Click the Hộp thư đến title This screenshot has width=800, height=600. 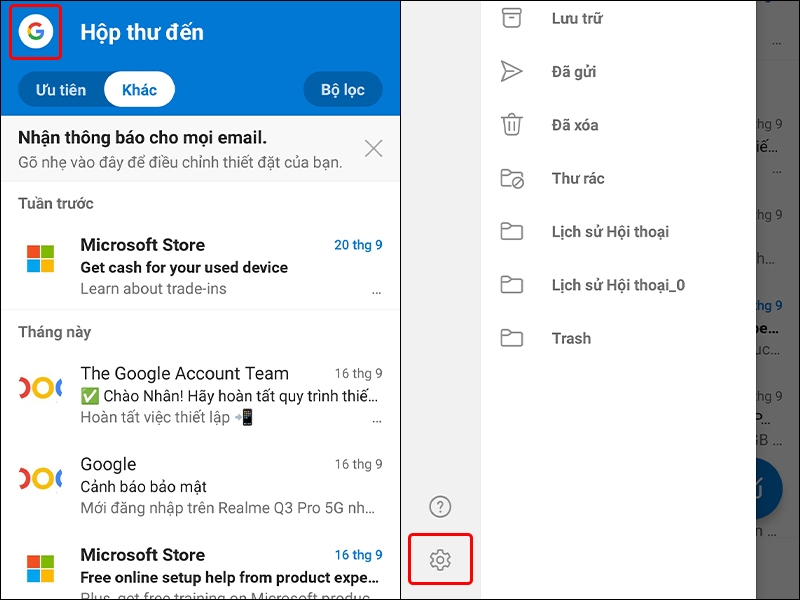click(x=142, y=32)
